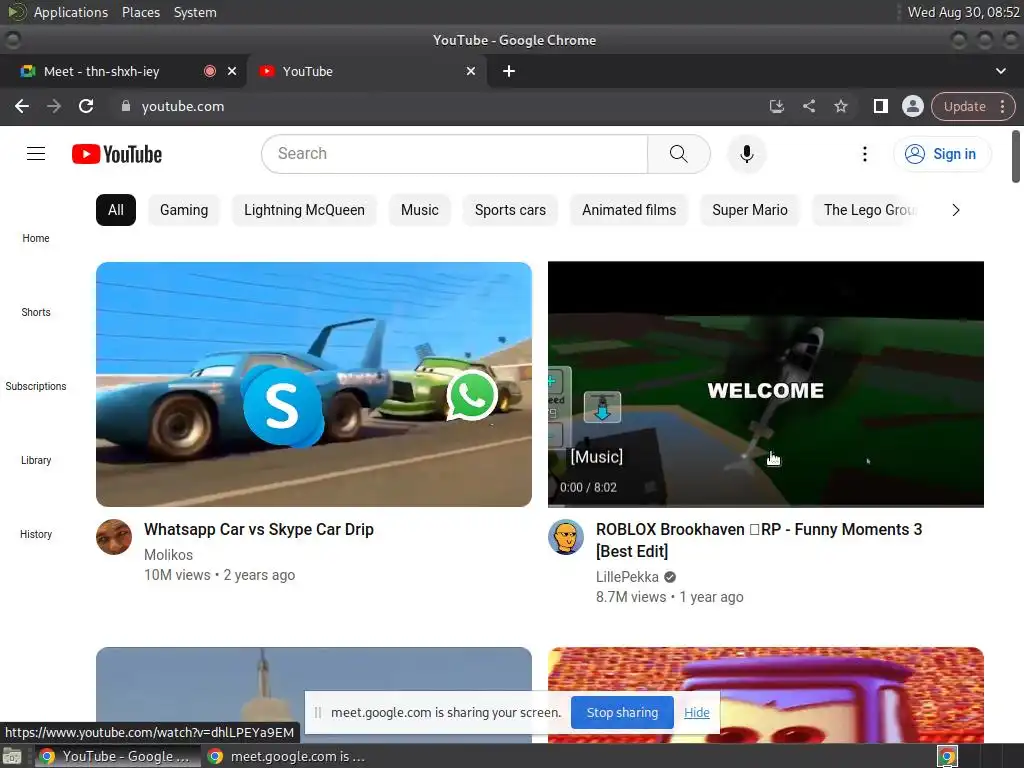Click the Hide link on sharing bar
This screenshot has height=768, width=1024.
pyautogui.click(x=697, y=712)
